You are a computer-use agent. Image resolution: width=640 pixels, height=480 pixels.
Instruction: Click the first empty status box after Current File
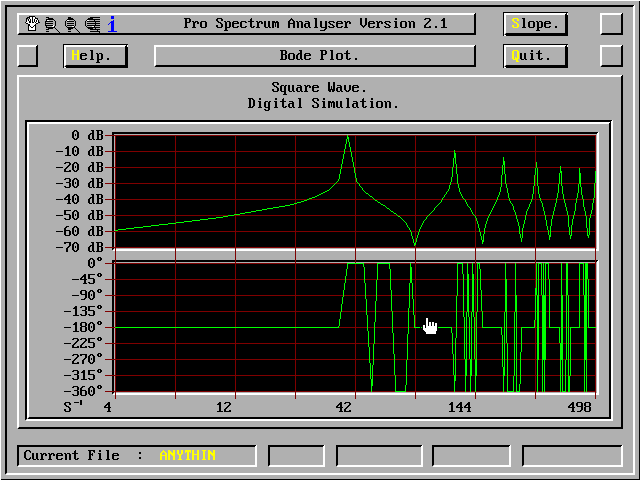296,456
